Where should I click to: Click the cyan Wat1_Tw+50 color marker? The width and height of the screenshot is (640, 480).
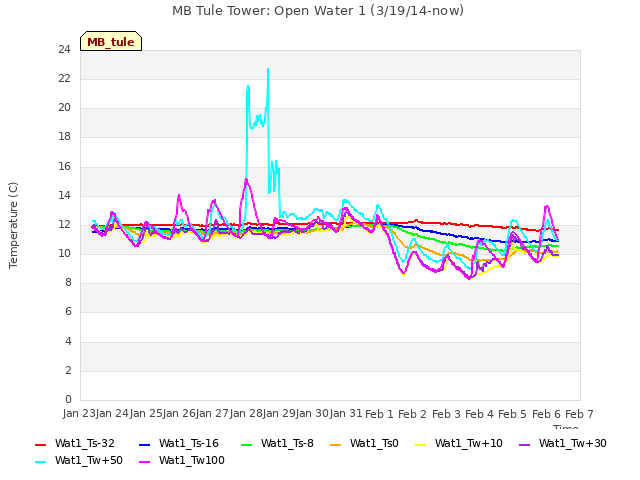40,462
